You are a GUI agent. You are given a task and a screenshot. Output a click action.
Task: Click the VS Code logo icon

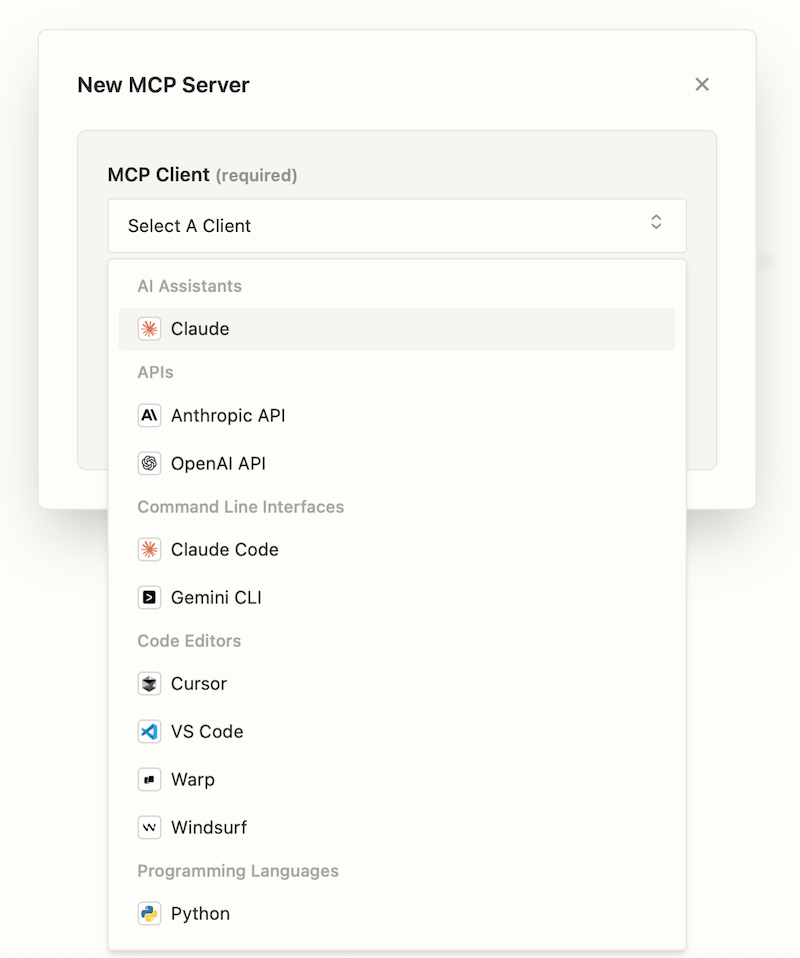[x=149, y=731]
